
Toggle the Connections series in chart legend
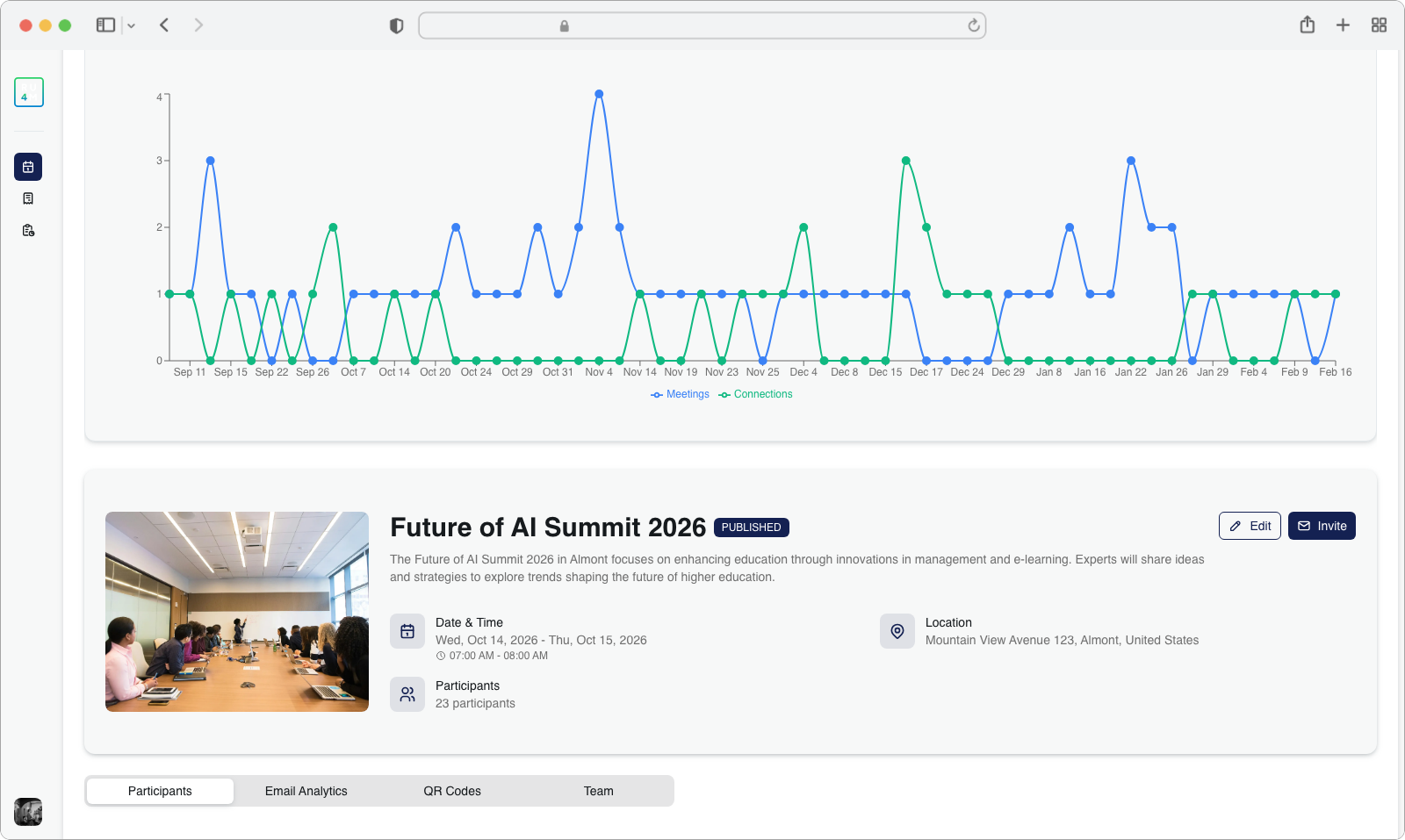tap(755, 394)
